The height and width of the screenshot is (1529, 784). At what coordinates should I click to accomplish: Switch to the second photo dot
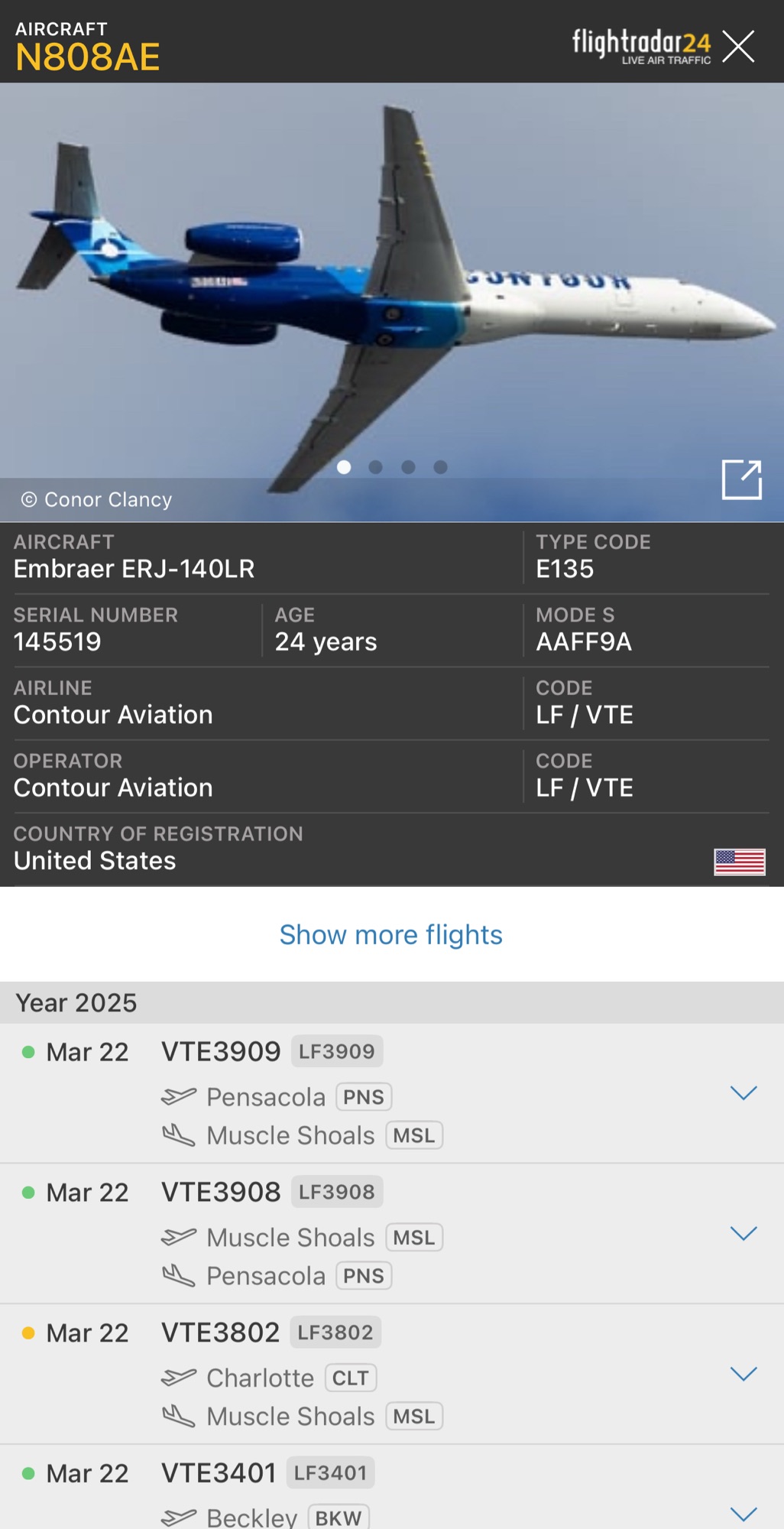(375, 467)
